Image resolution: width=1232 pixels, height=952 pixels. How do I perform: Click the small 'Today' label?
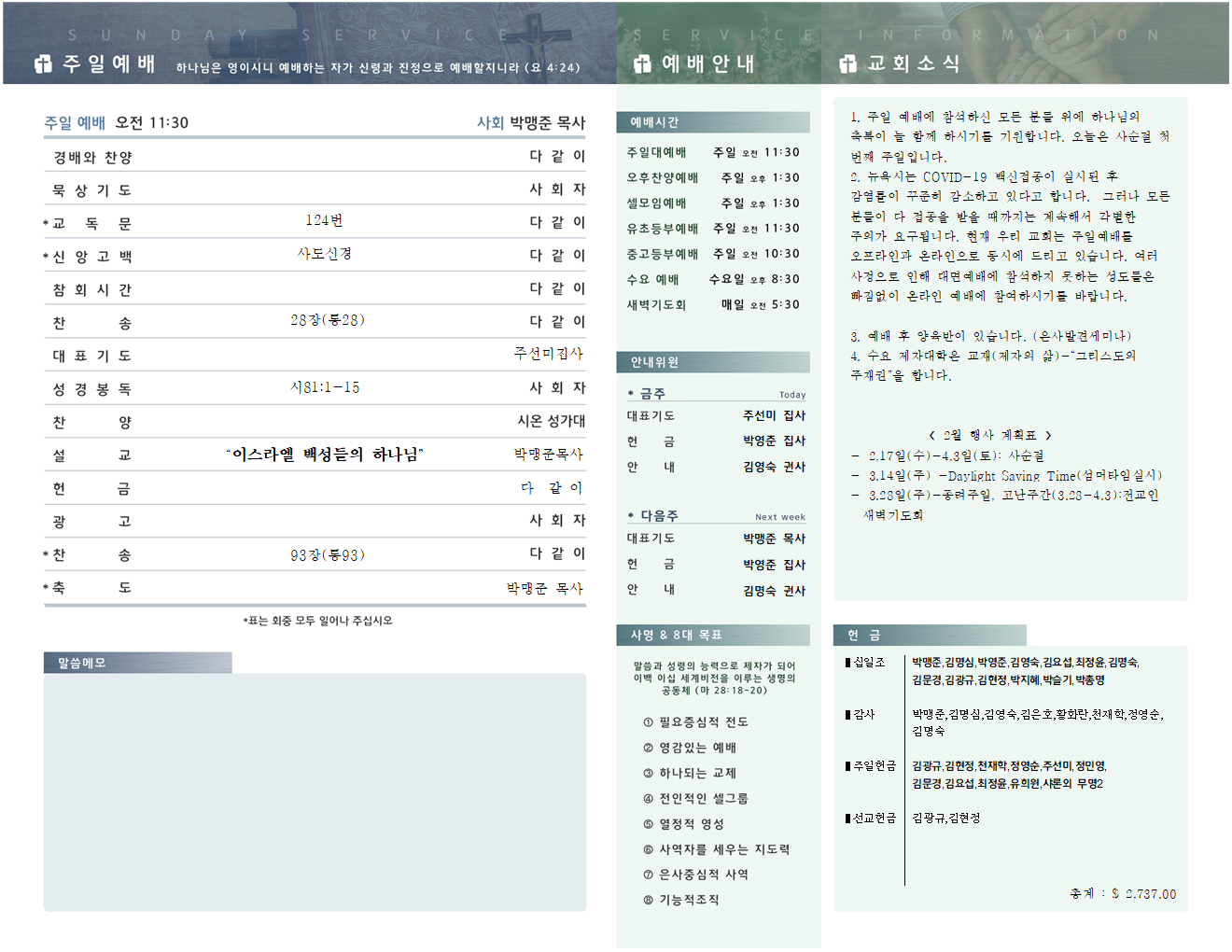coord(792,395)
